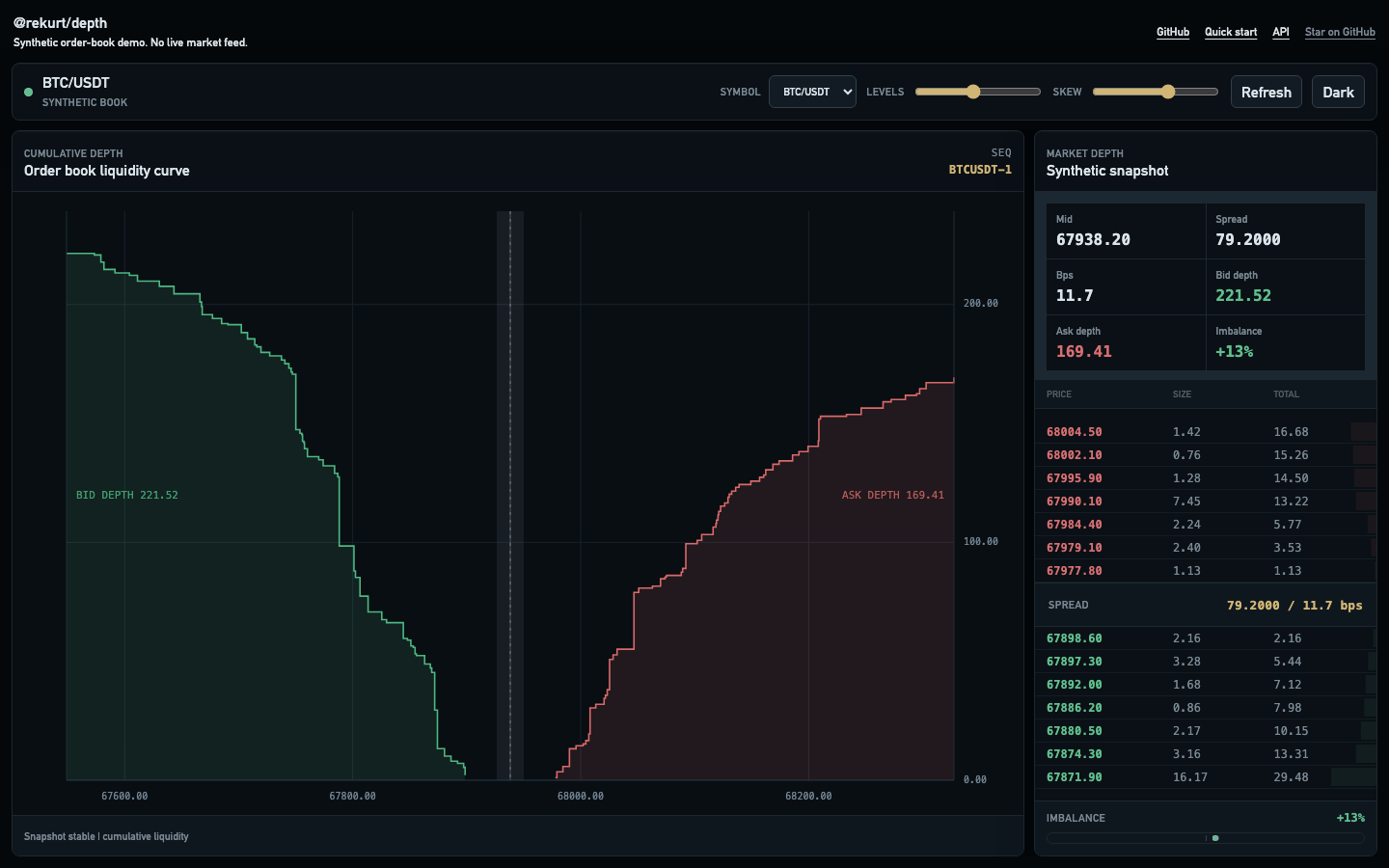1389x868 pixels.
Task: Select bid row 67871.90
Action: (1206, 777)
